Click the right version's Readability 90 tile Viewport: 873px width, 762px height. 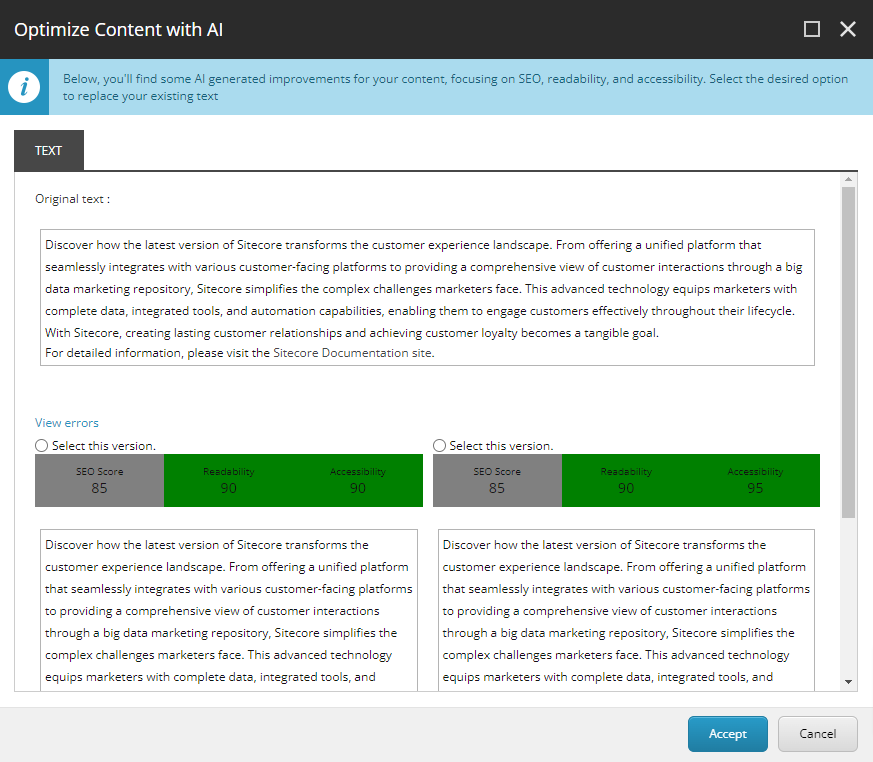pyautogui.click(x=626, y=480)
